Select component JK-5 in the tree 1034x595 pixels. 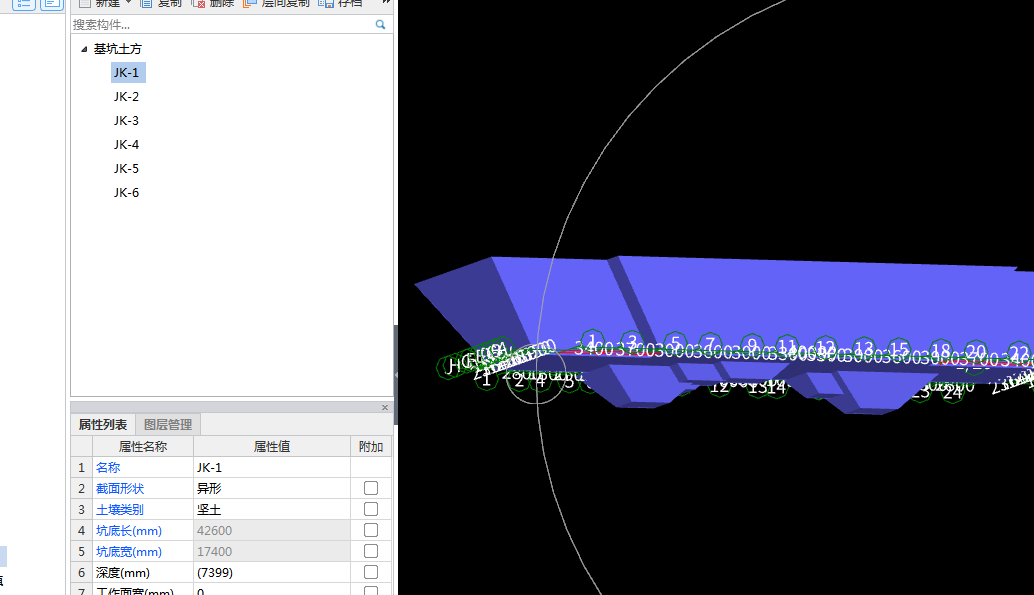[126, 168]
